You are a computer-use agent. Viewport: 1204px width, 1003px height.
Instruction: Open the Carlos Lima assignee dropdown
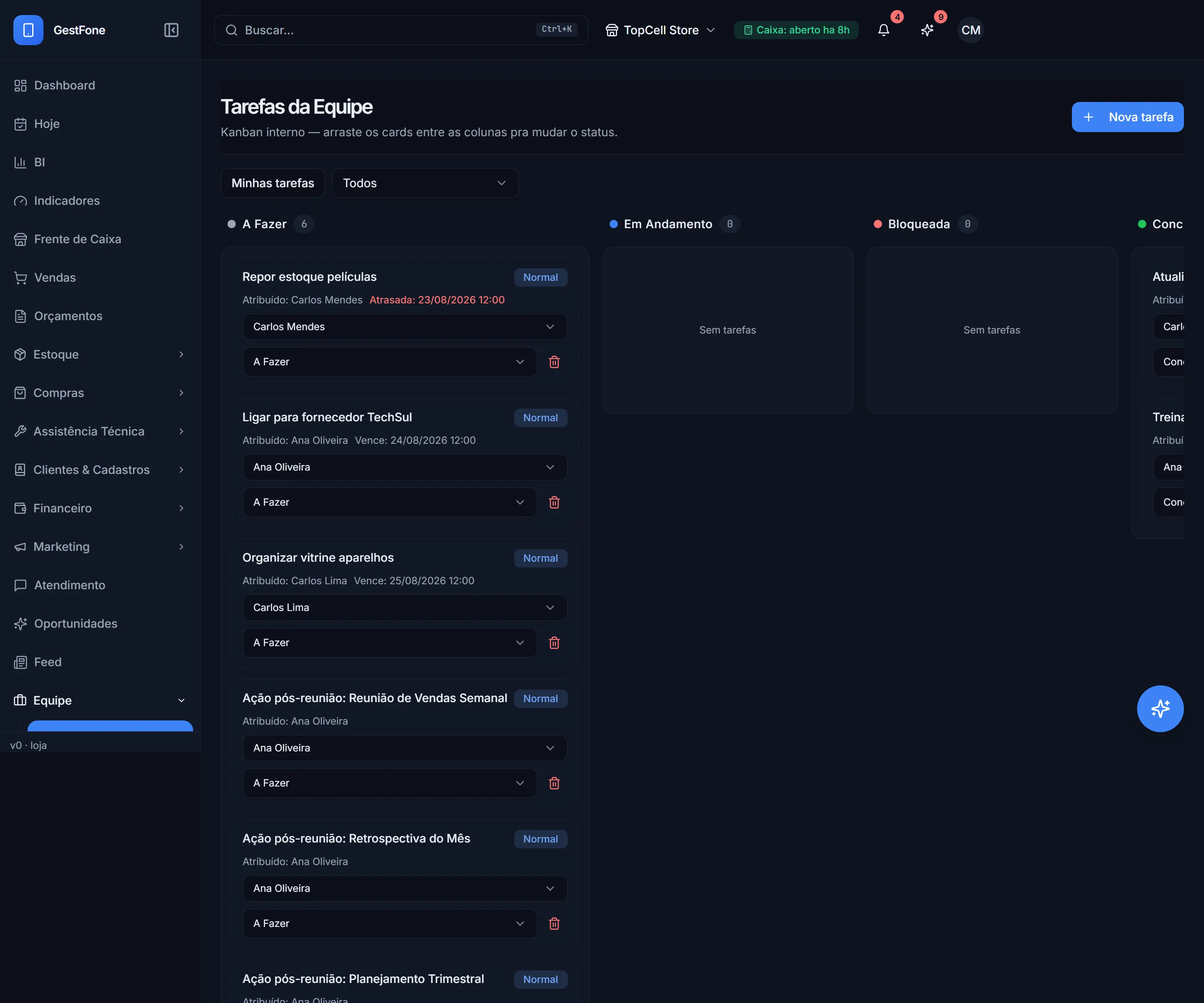405,608
